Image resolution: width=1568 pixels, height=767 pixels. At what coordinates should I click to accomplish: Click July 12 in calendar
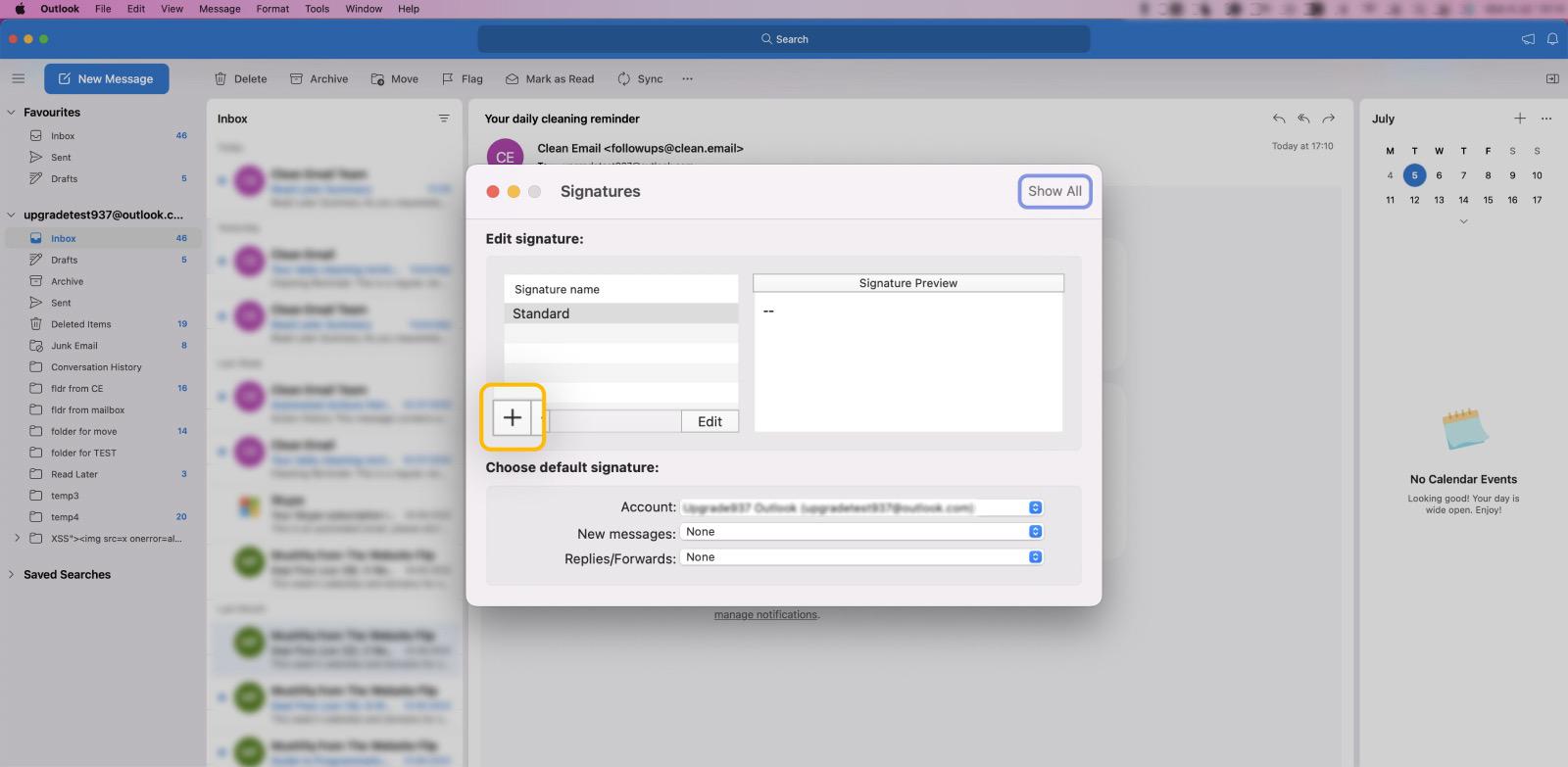click(1414, 200)
